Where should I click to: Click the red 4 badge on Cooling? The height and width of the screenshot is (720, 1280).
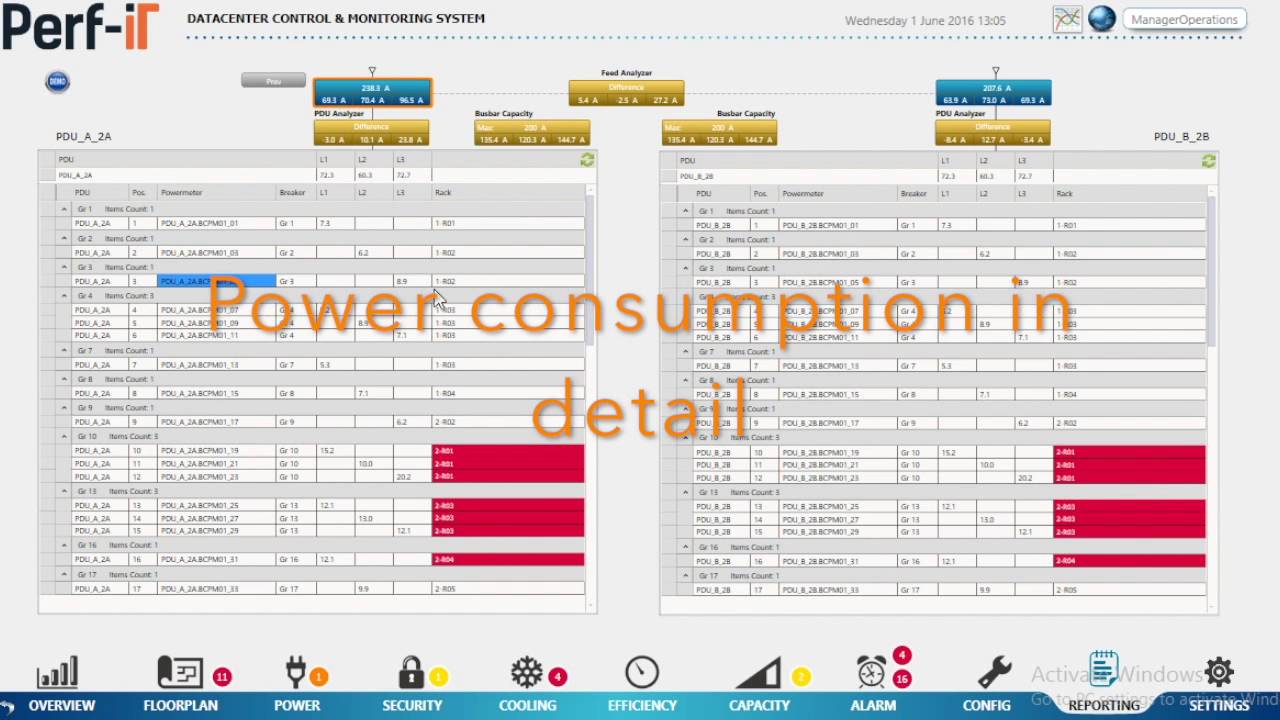click(x=558, y=677)
